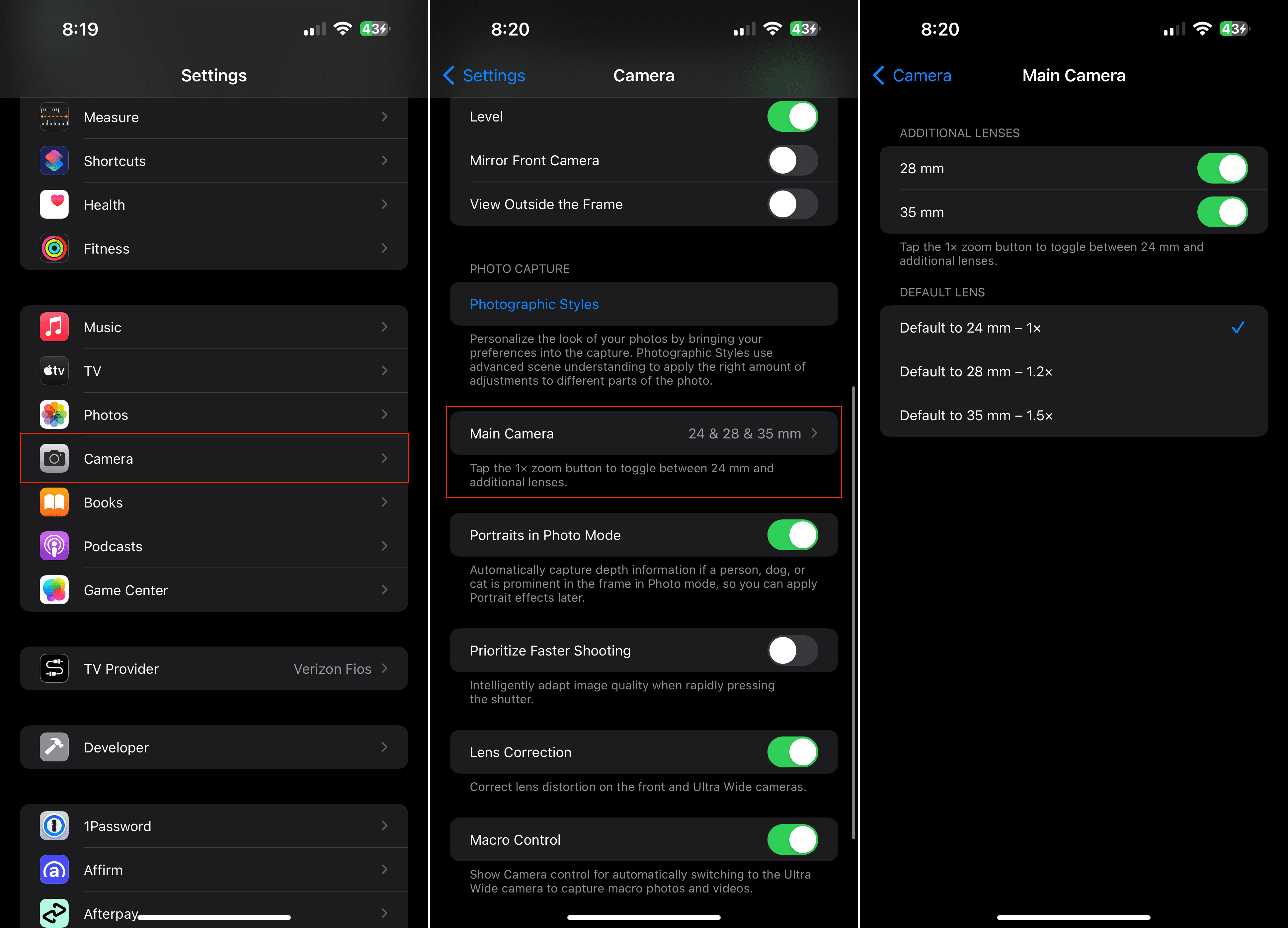Open Photos via its row chevron
Viewport: 1288px width, 928px height.
pos(384,415)
